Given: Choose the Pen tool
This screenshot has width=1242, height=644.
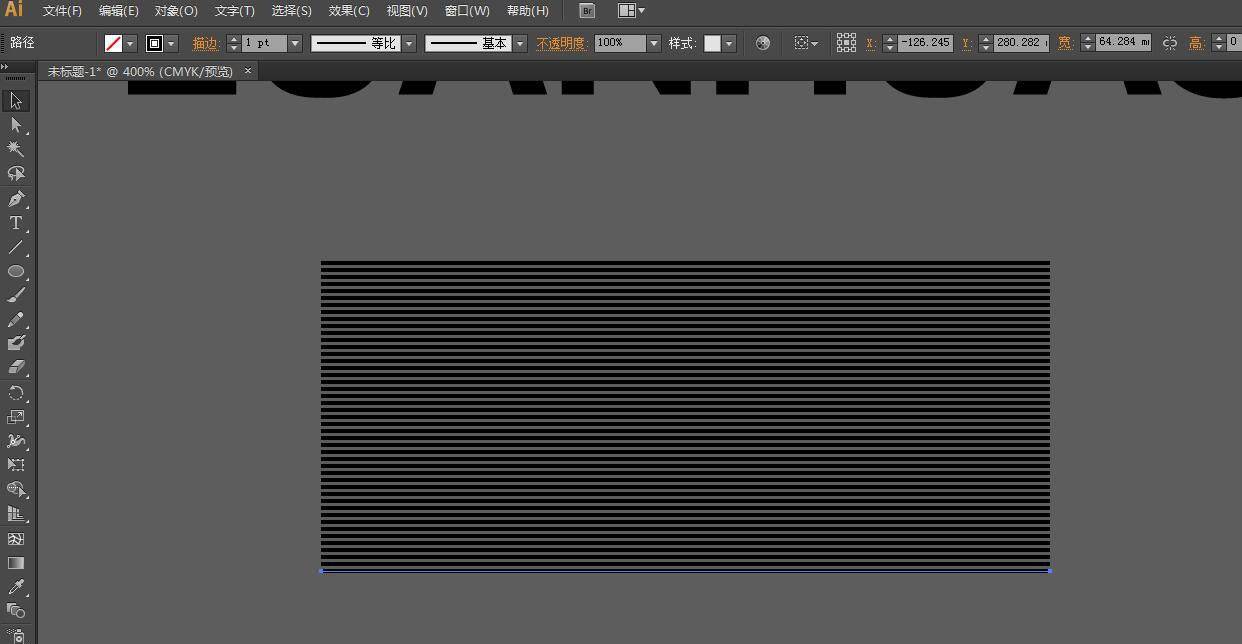Looking at the screenshot, I should coord(16,199).
